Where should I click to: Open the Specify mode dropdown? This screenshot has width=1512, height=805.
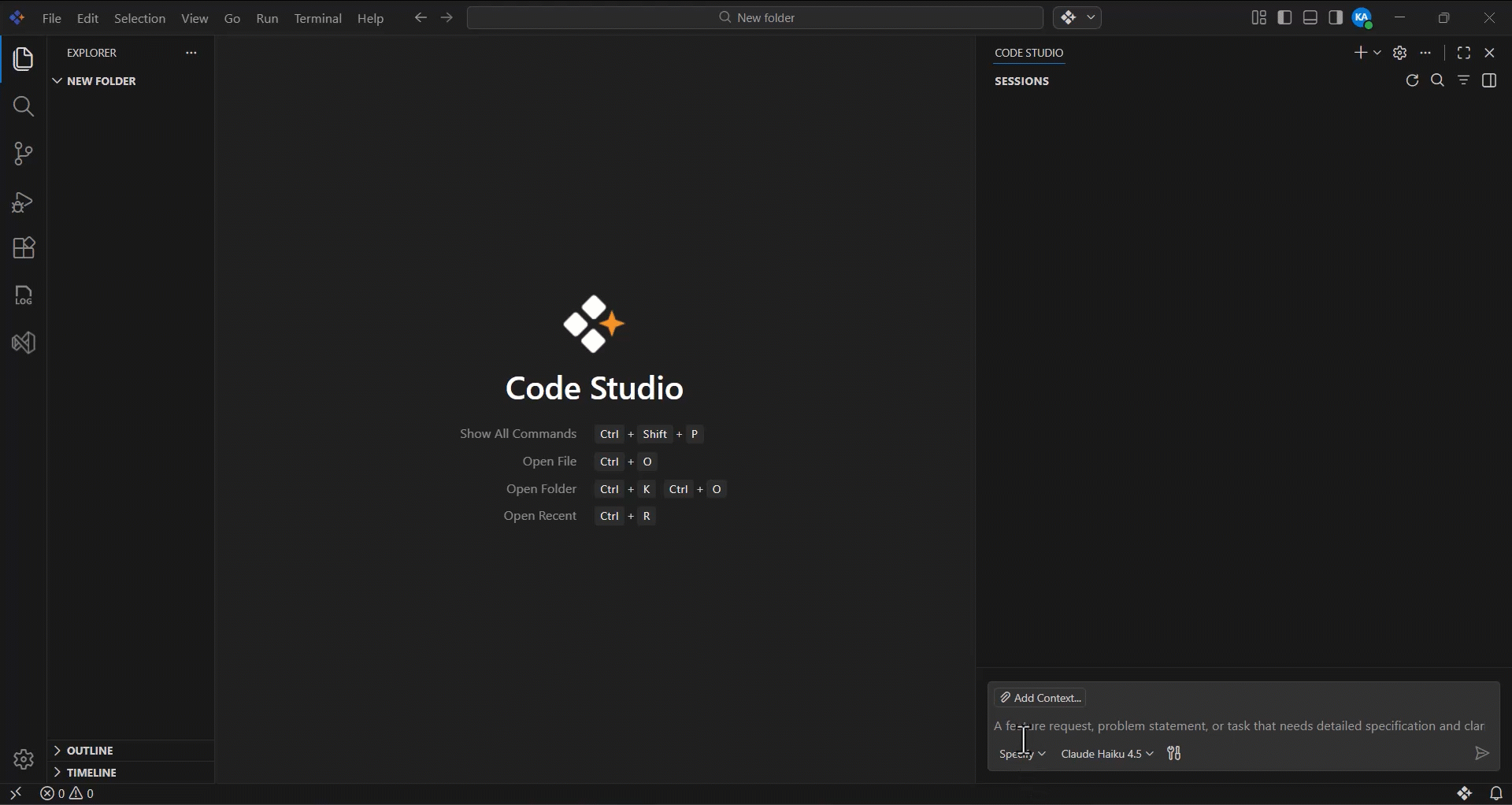click(x=1022, y=754)
